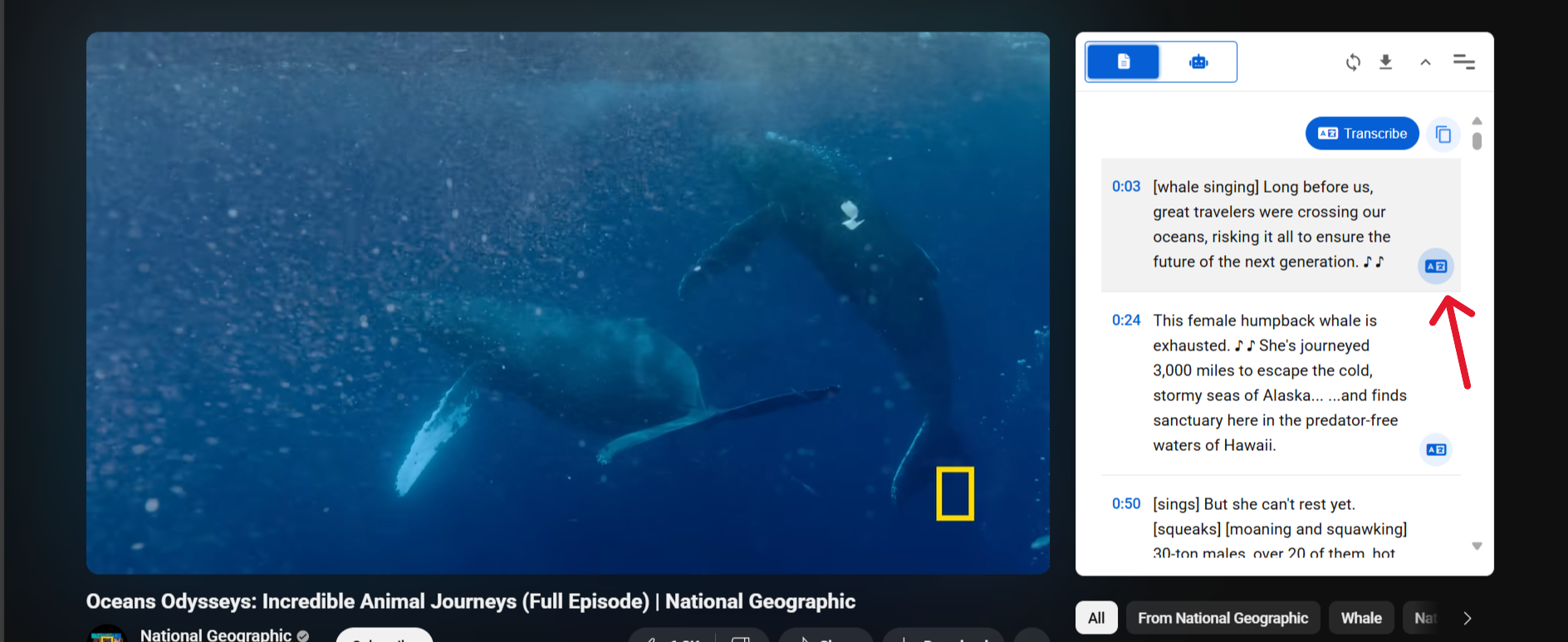Select the From National Geographic chip
Screen dimensions: 1568x642
point(1223,618)
